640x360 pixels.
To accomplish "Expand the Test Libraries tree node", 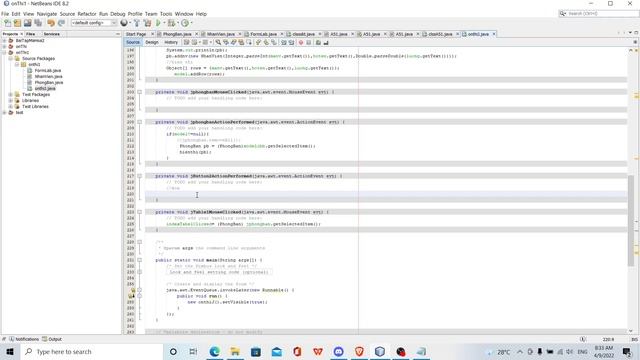I will [11, 106].
